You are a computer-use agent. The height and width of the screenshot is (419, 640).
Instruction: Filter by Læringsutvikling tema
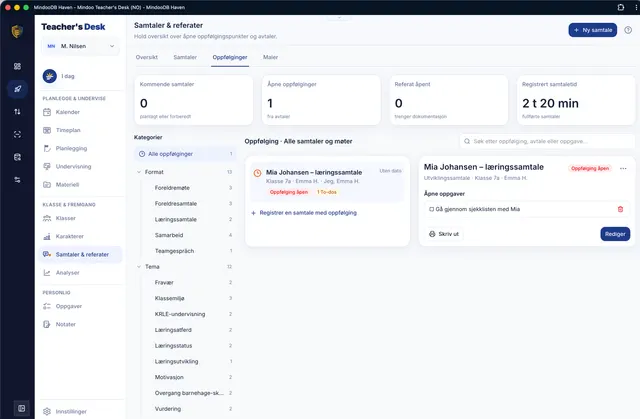(x=189, y=361)
